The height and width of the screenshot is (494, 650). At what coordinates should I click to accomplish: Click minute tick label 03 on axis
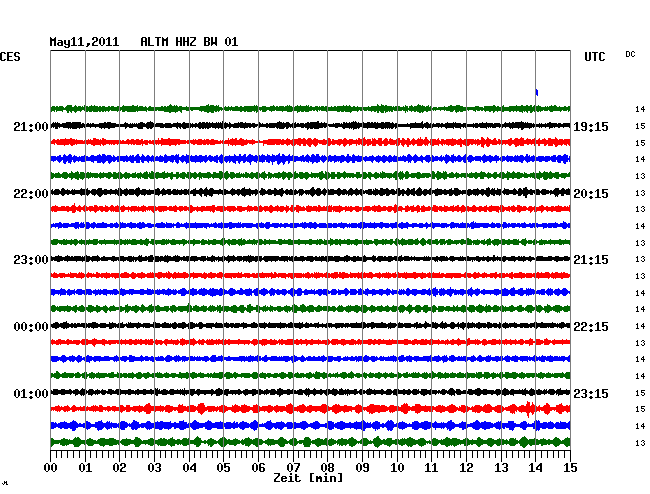coord(154,468)
